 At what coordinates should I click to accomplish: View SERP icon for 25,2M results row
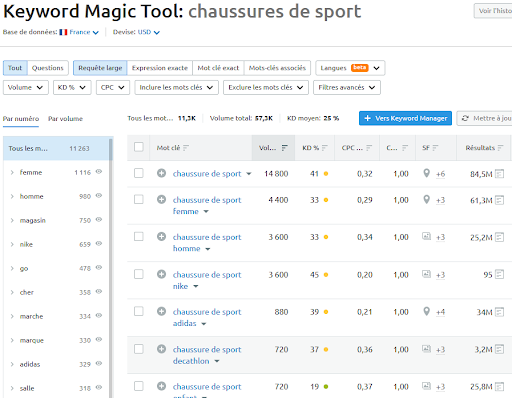tap(499, 237)
